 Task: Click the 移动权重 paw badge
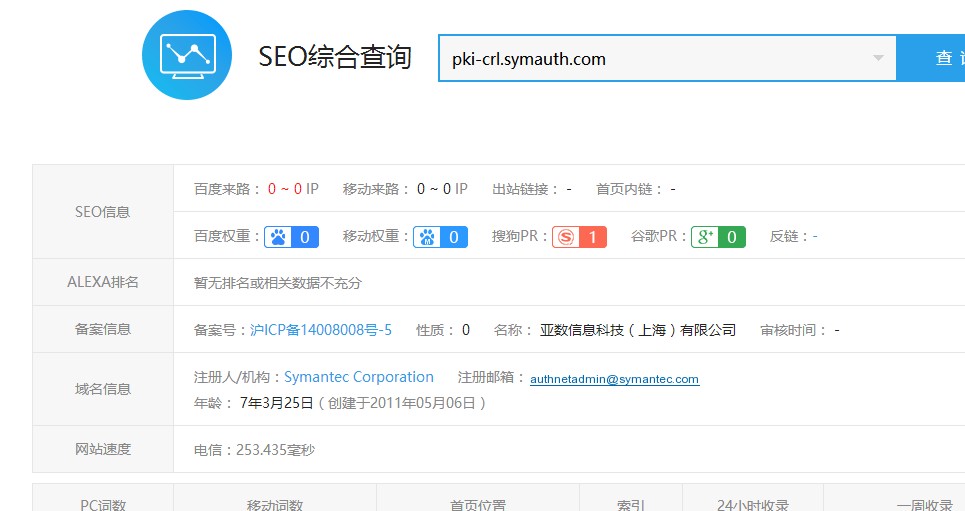pyautogui.click(x=440, y=237)
